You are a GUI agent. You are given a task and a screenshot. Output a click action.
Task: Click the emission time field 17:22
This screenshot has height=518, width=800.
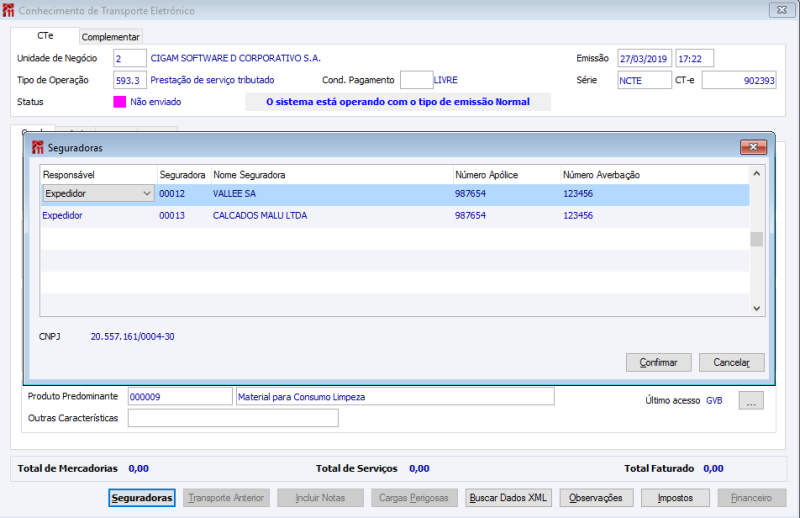point(694,58)
